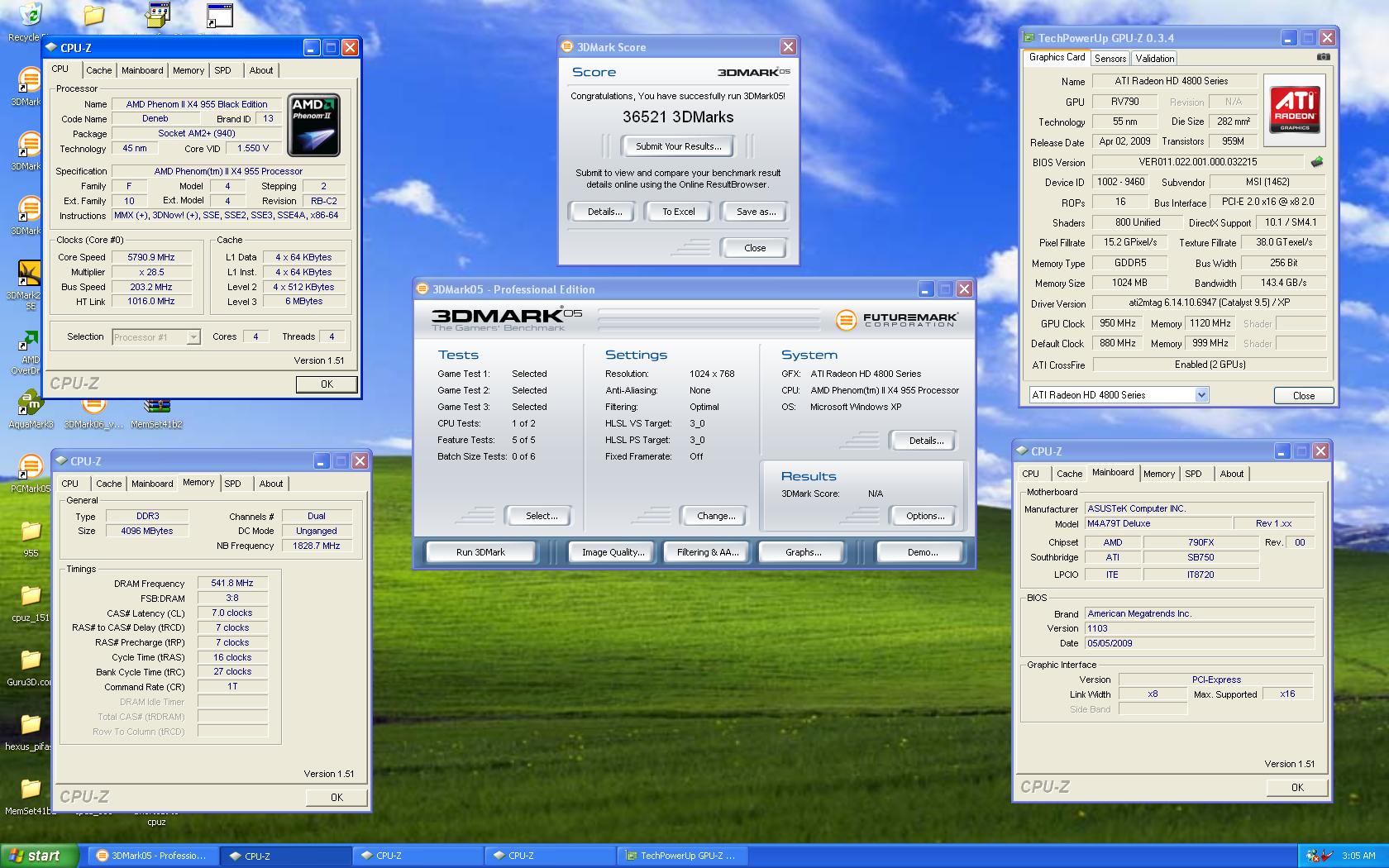Click Save as... in 3DMark Score window
Image resolution: width=1389 pixels, height=868 pixels.
pyautogui.click(x=756, y=212)
